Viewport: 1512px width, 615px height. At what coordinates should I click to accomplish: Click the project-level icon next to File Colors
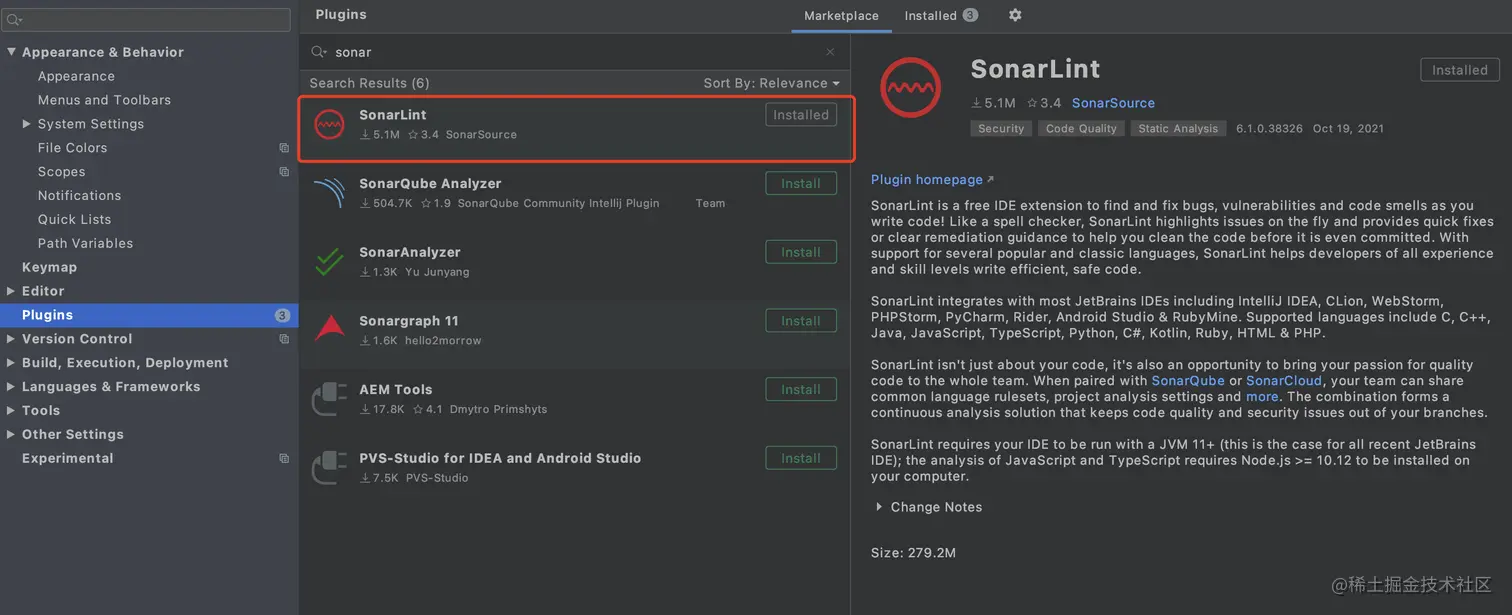[x=284, y=148]
